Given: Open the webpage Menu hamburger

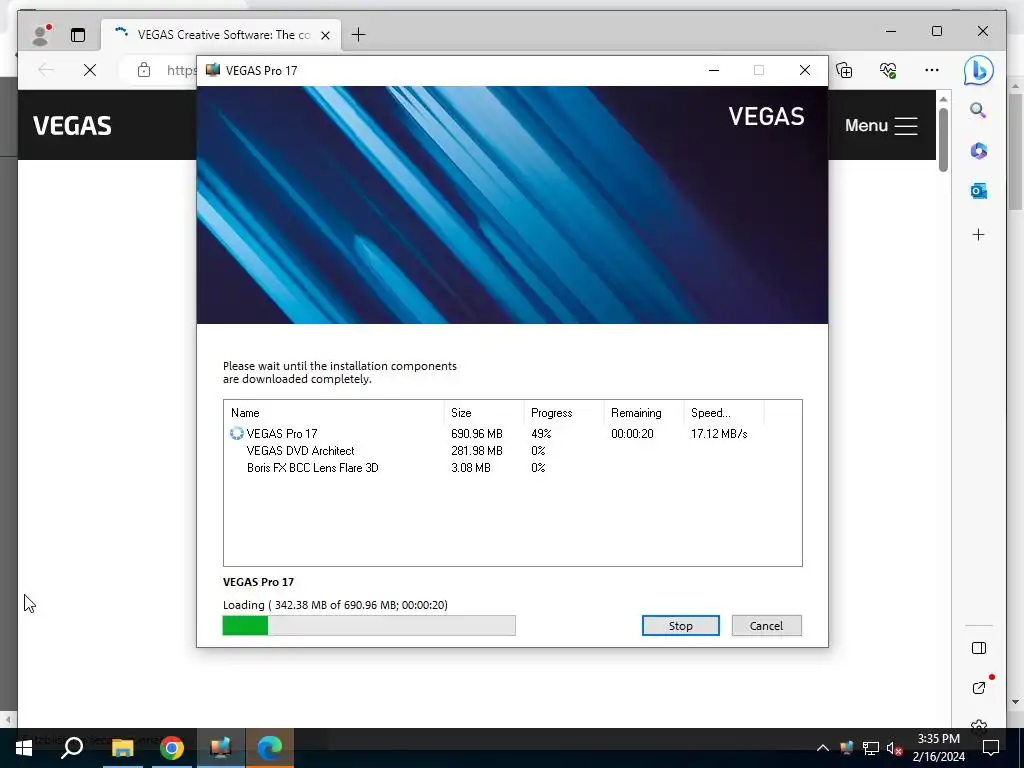Looking at the screenshot, I should pos(881,125).
